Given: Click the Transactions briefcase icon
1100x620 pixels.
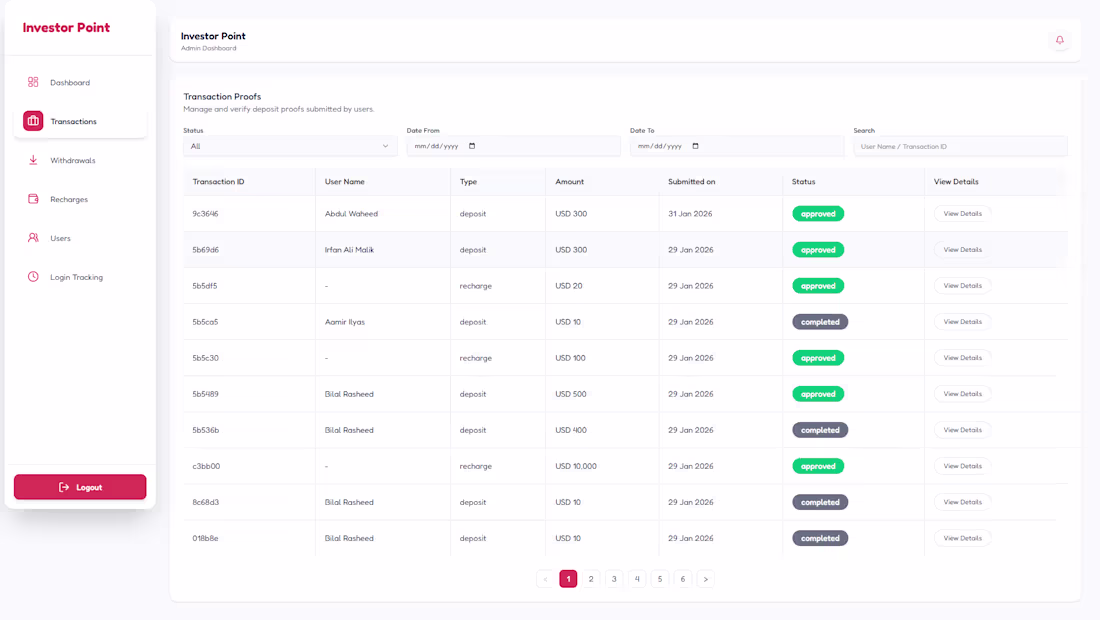Looking at the screenshot, I should coord(33,121).
